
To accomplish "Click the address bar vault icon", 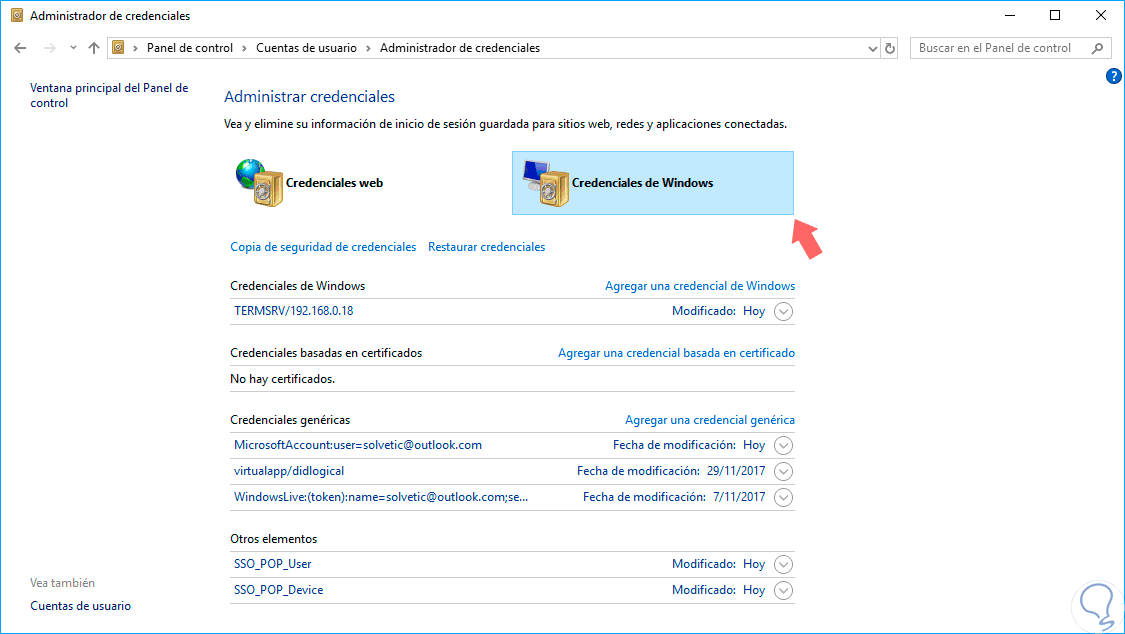I will pos(118,48).
